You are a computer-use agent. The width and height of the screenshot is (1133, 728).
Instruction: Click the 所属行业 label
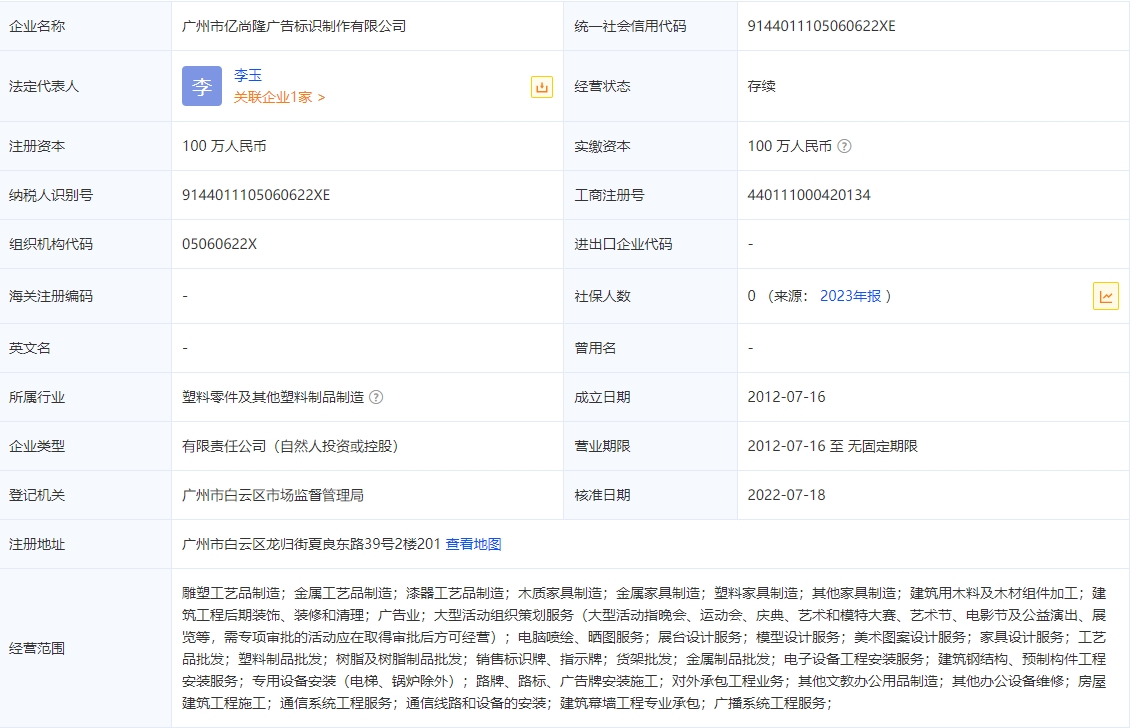click(x=37, y=397)
